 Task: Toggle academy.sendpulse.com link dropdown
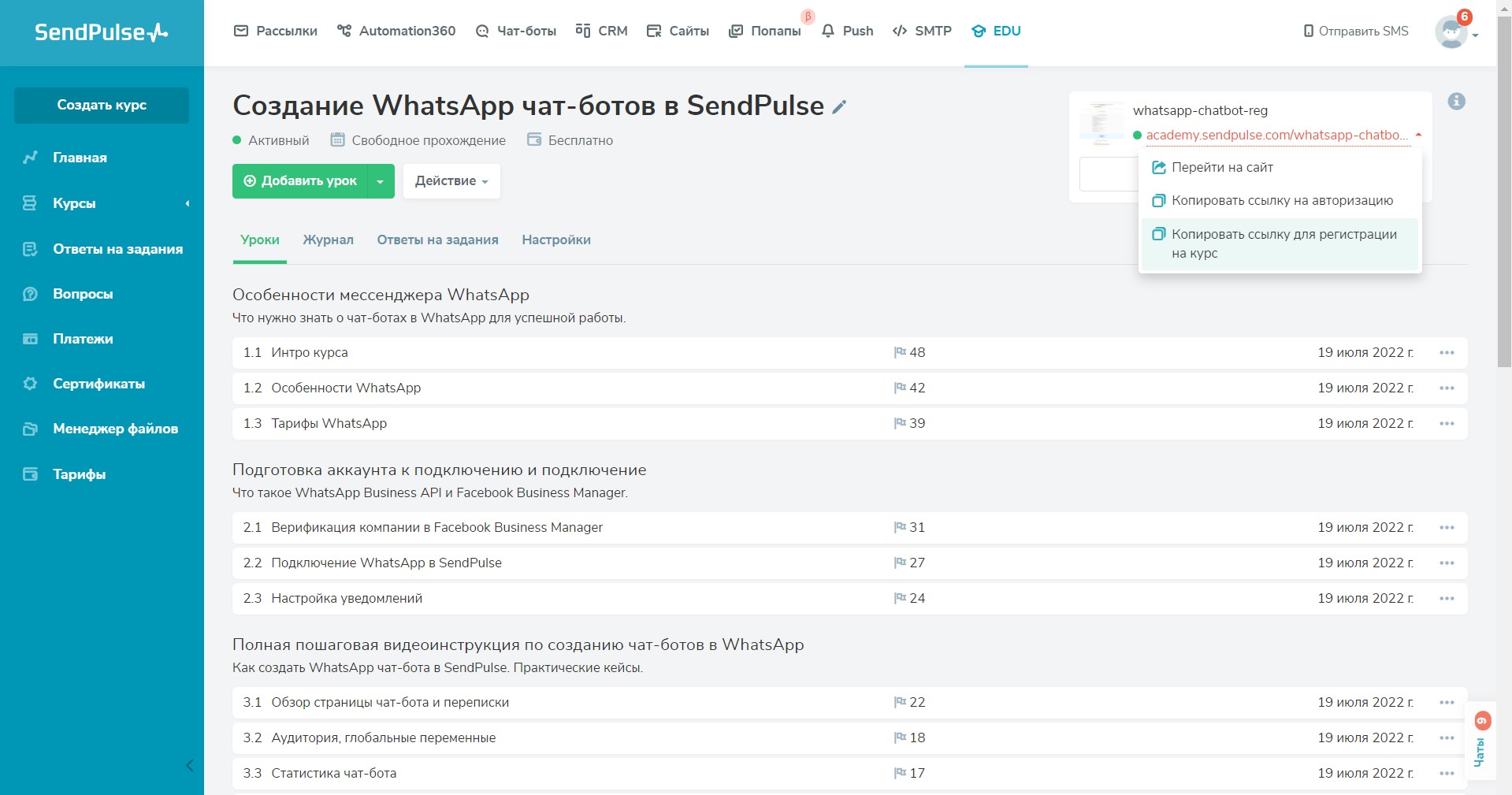(1419, 135)
